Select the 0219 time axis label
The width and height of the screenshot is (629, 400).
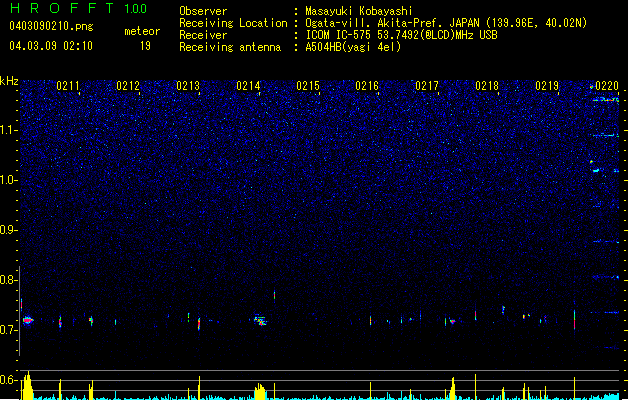click(547, 86)
